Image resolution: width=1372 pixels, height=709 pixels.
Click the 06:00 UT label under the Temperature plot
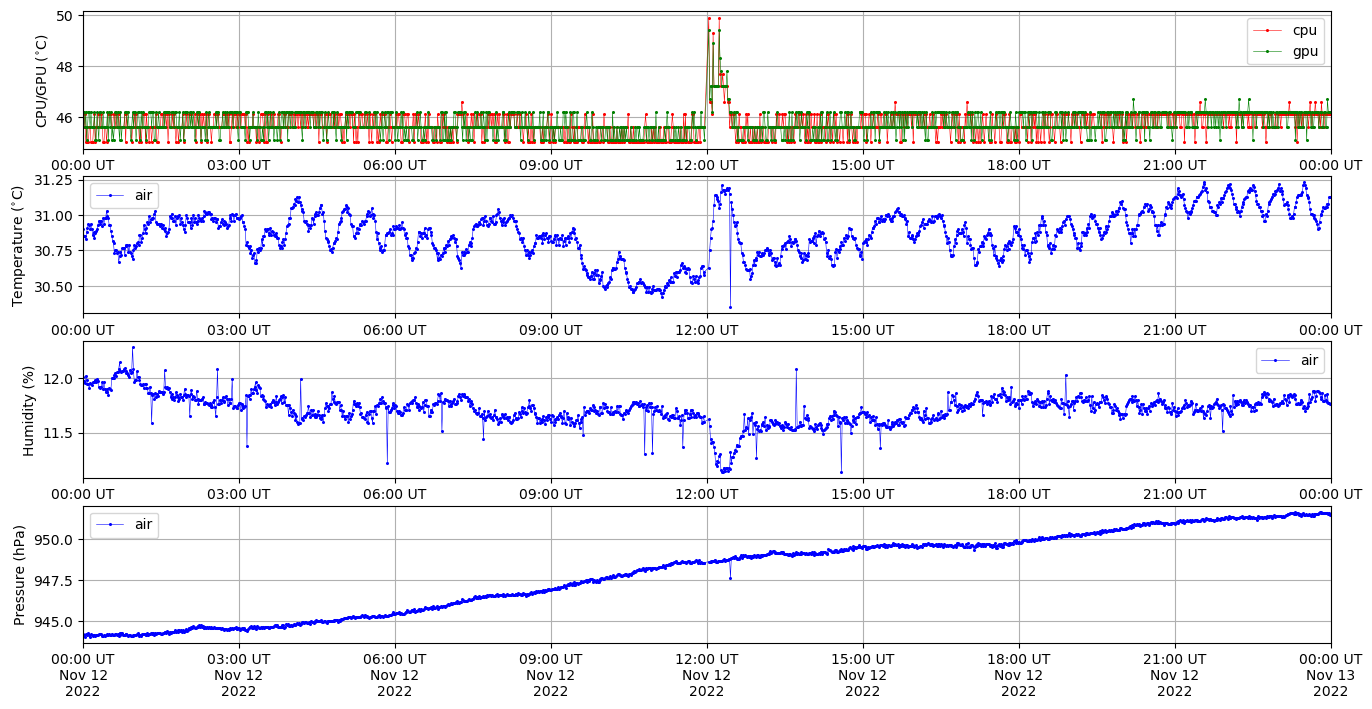395,330
